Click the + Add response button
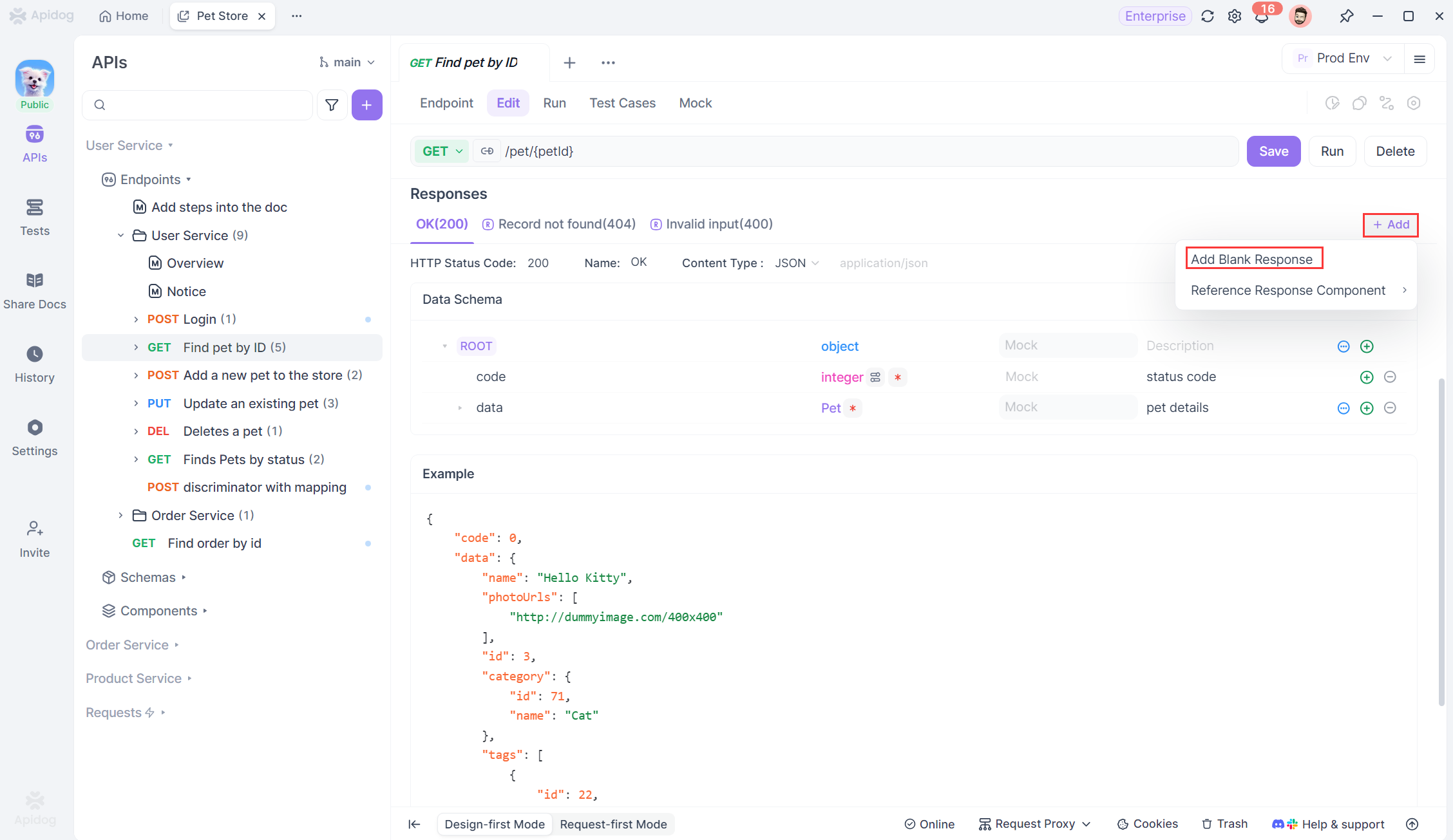This screenshot has width=1453, height=840. click(1391, 225)
